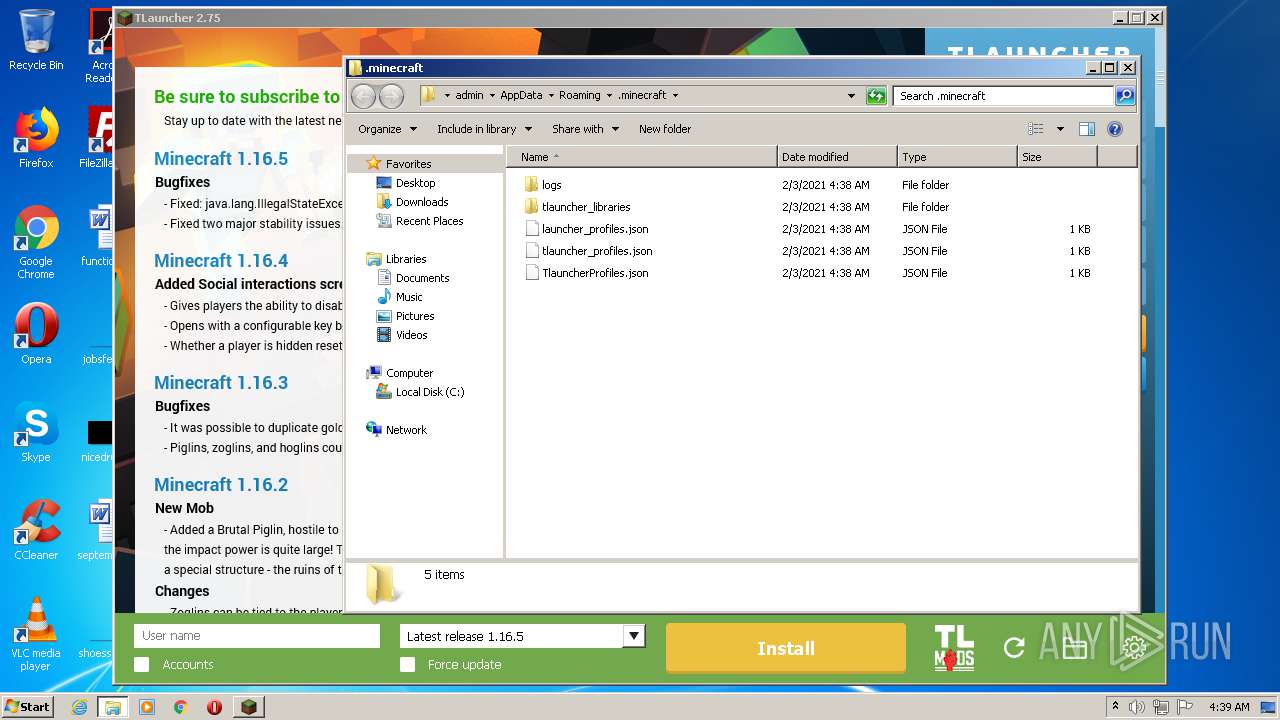Click the Opera icon in taskbar
The image size is (1280, 720).
[x=214, y=707]
